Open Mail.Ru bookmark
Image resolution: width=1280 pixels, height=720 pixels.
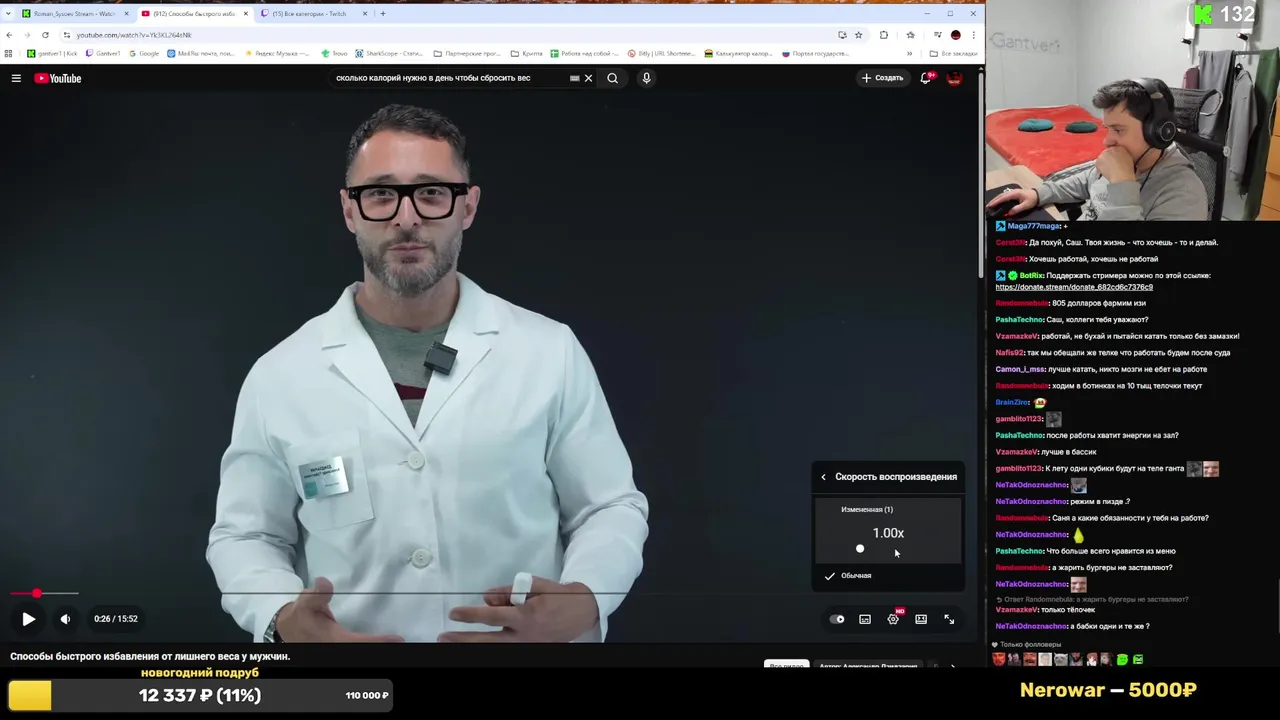[203, 53]
